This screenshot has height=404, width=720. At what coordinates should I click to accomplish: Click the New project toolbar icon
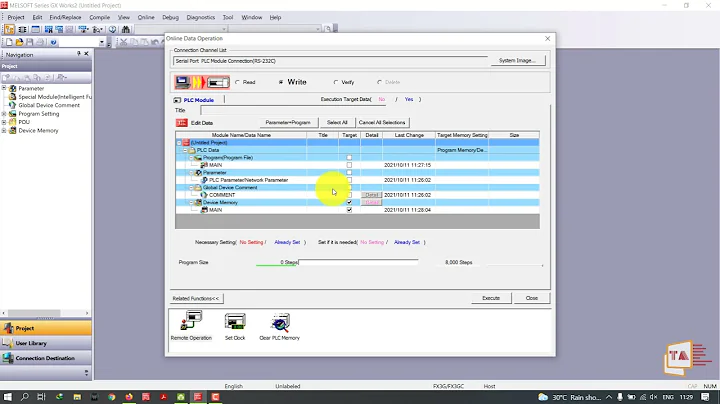coord(9,42)
